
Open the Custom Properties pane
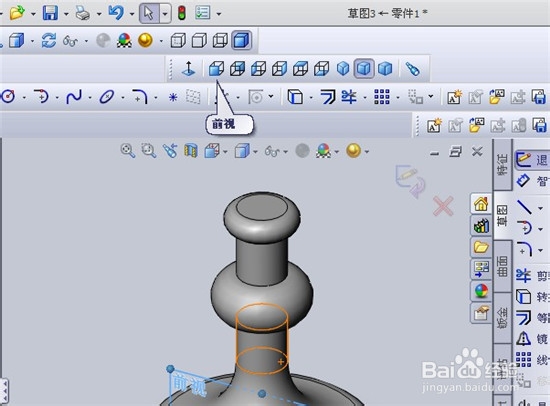[x=481, y=312]
